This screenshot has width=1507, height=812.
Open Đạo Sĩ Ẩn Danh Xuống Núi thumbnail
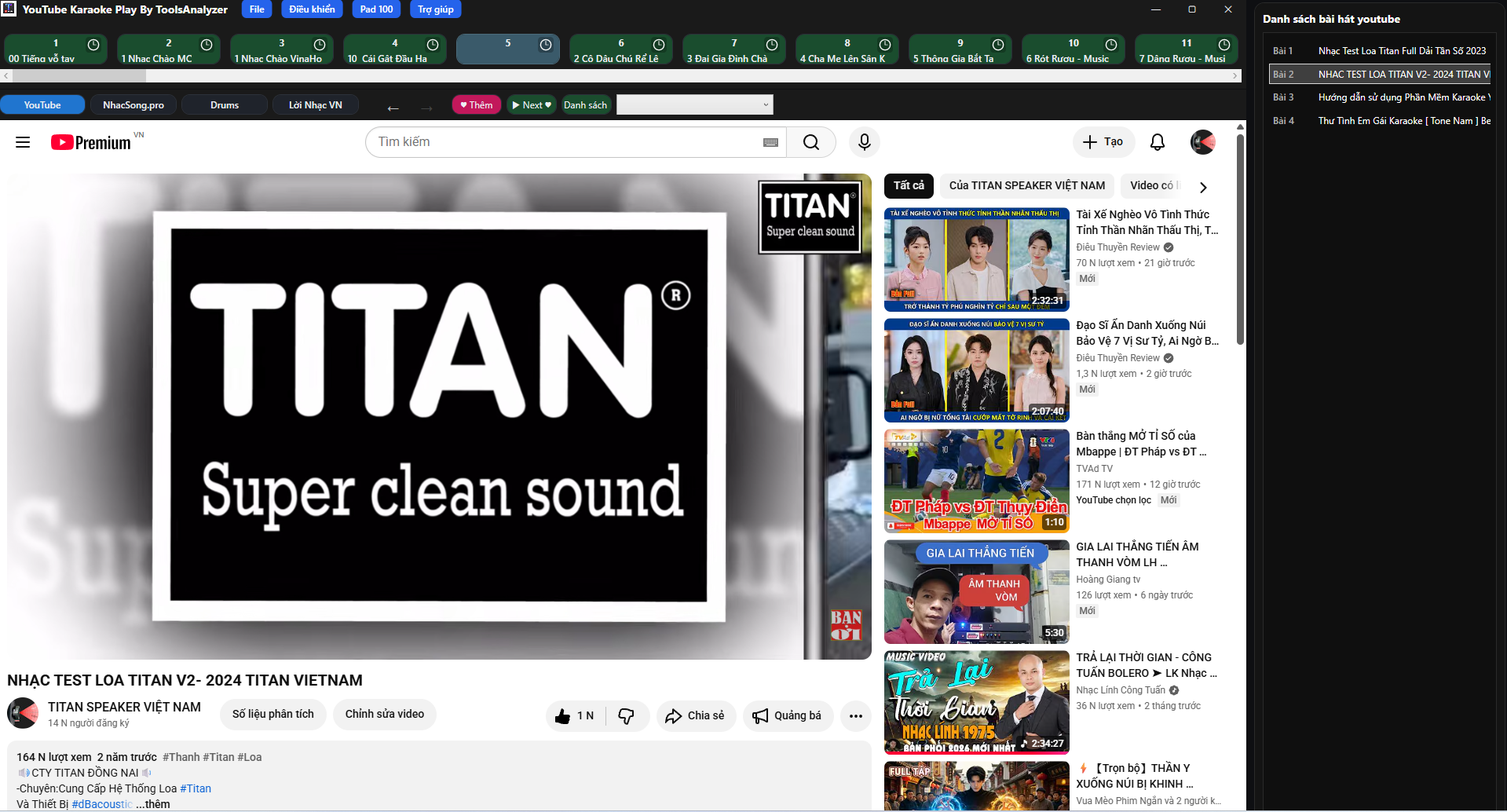coord(977,371)
